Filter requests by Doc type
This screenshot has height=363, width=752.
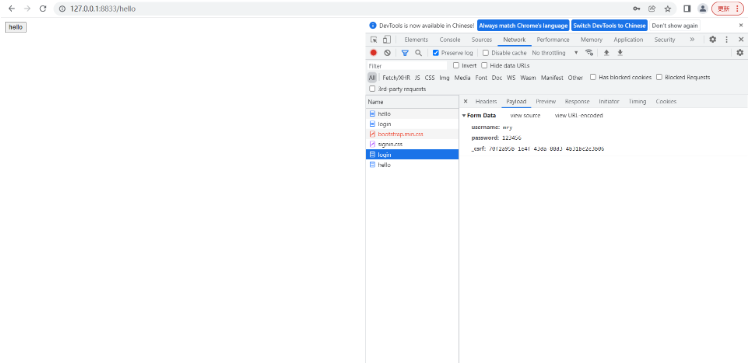point(497,77)
